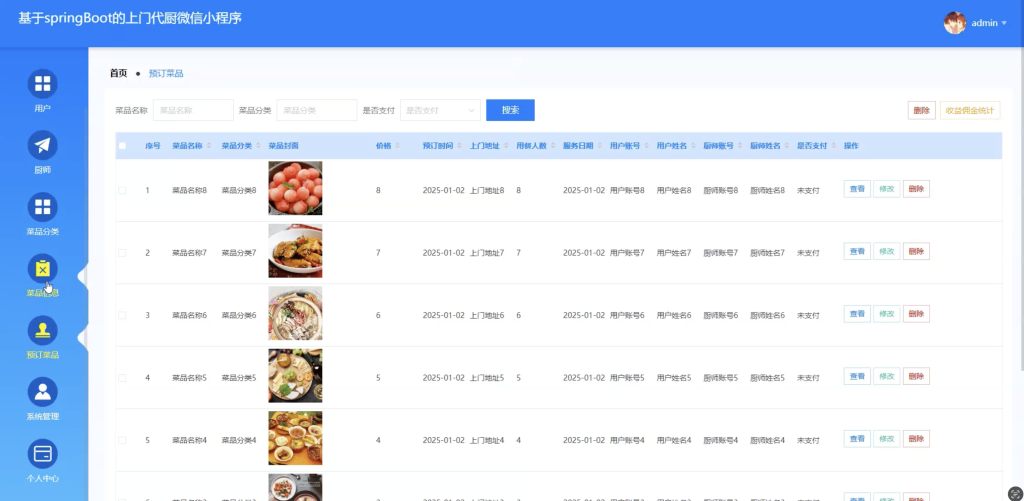Viewport: 1024px width, 501px height.
Task: Open the 预订菜品 stamp sidebar icon
Action: (42, 331)
